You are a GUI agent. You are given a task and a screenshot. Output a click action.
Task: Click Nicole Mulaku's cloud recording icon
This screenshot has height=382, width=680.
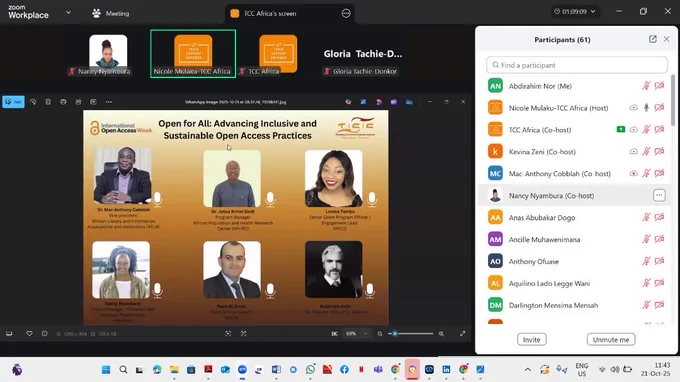(x=634, y=108)
